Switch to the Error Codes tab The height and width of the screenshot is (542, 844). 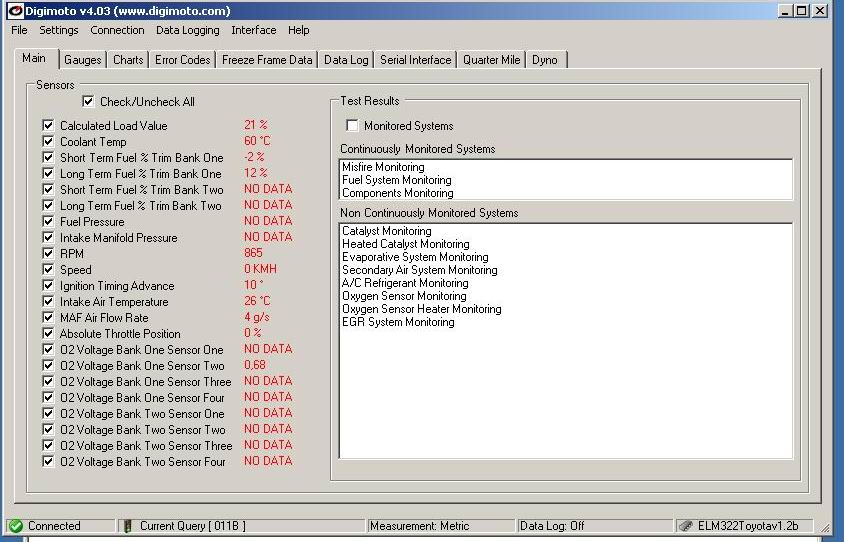point(182,60)
